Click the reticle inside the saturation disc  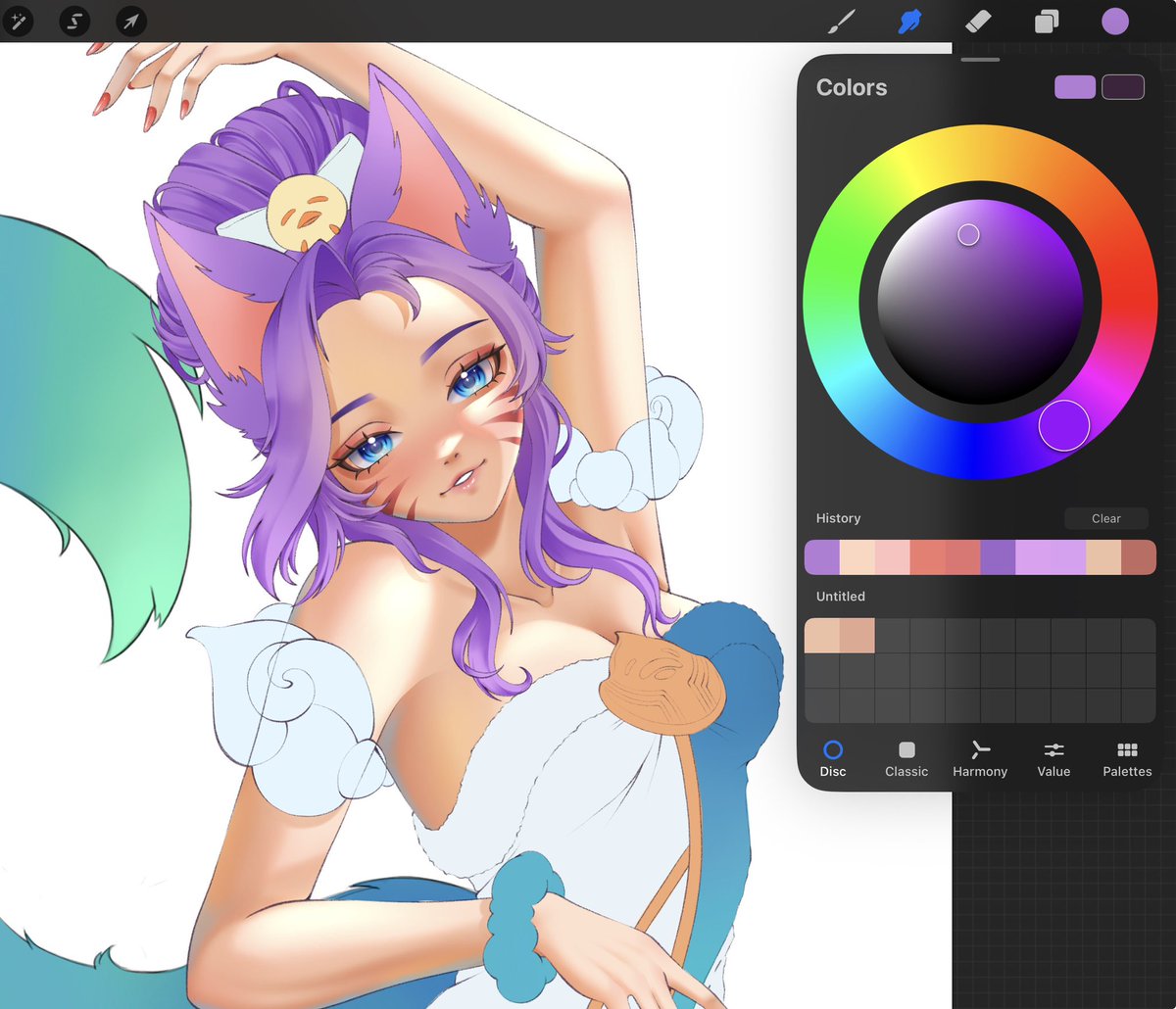tap(968, 234)
